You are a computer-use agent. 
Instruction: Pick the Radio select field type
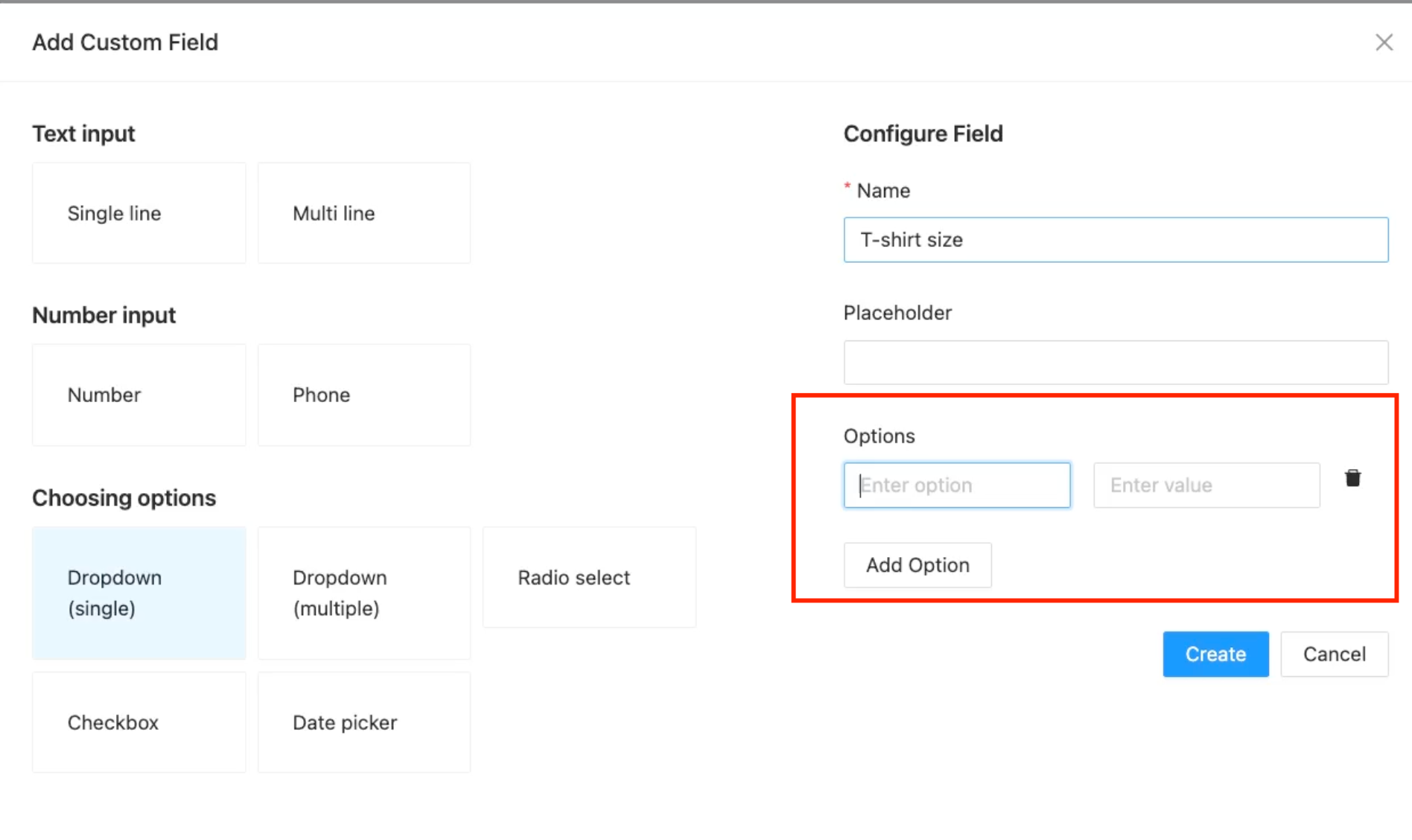tap(588, 578)
